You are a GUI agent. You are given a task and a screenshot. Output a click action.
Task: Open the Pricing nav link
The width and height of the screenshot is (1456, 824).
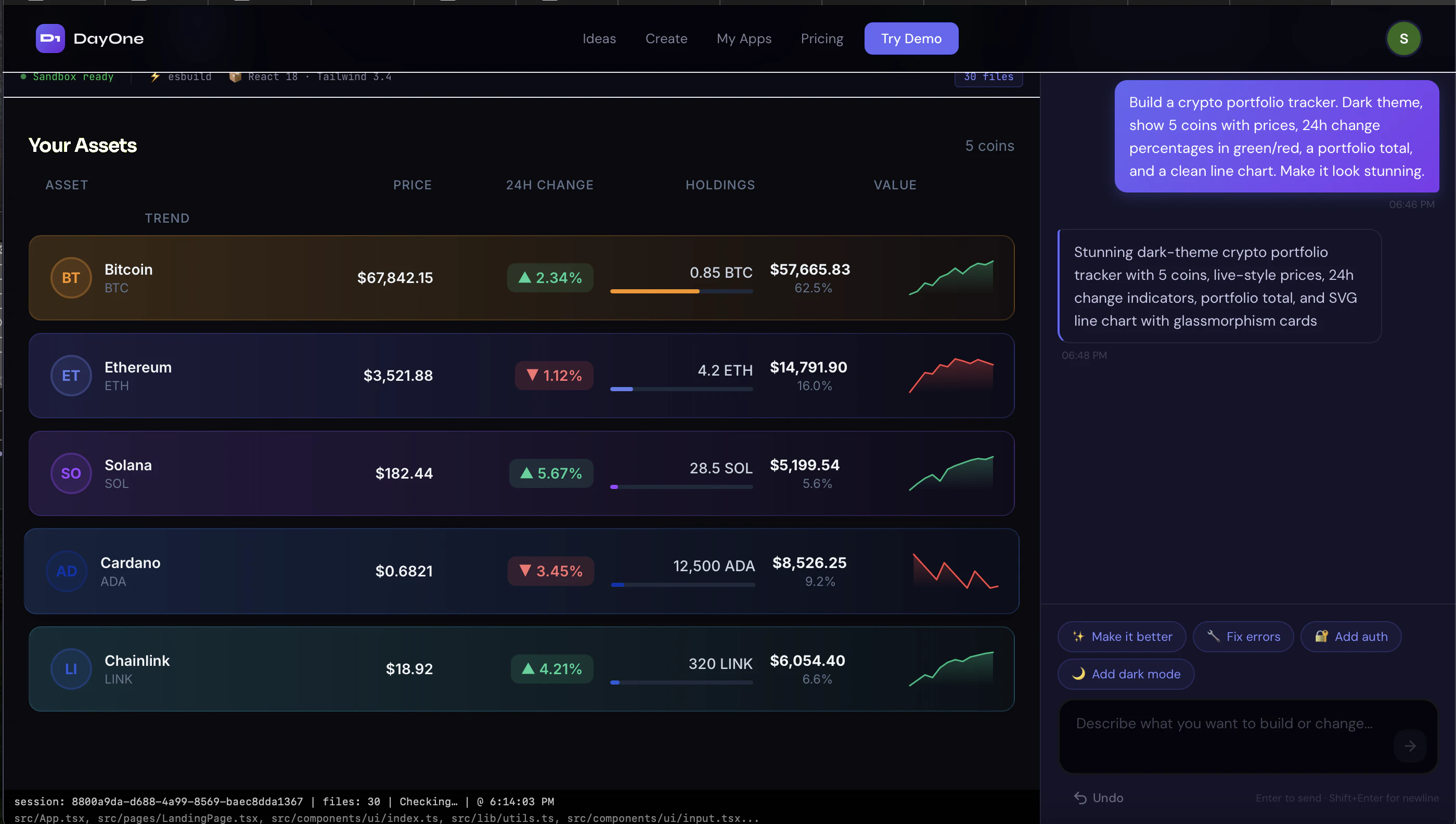click(x=822, y=38)
